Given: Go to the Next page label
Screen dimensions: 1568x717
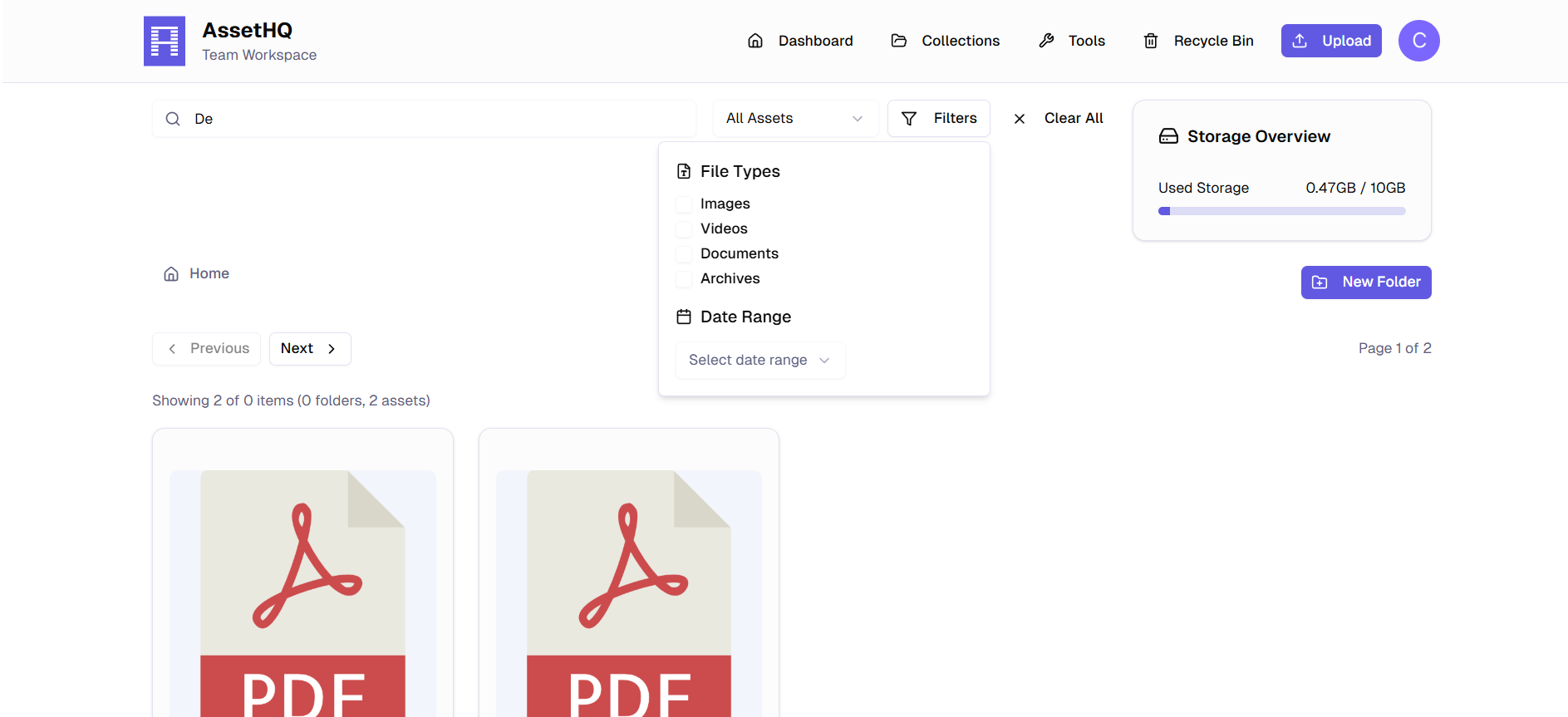Looking at the screenshot, I should 297,348.
